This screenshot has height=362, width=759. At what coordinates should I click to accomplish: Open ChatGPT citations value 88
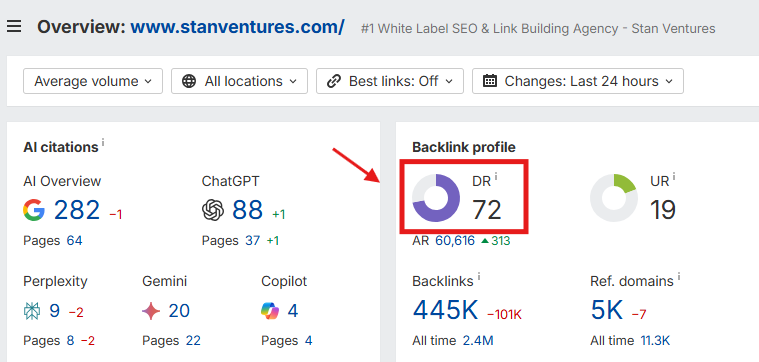pyautogui.click(x=247, y=210)
